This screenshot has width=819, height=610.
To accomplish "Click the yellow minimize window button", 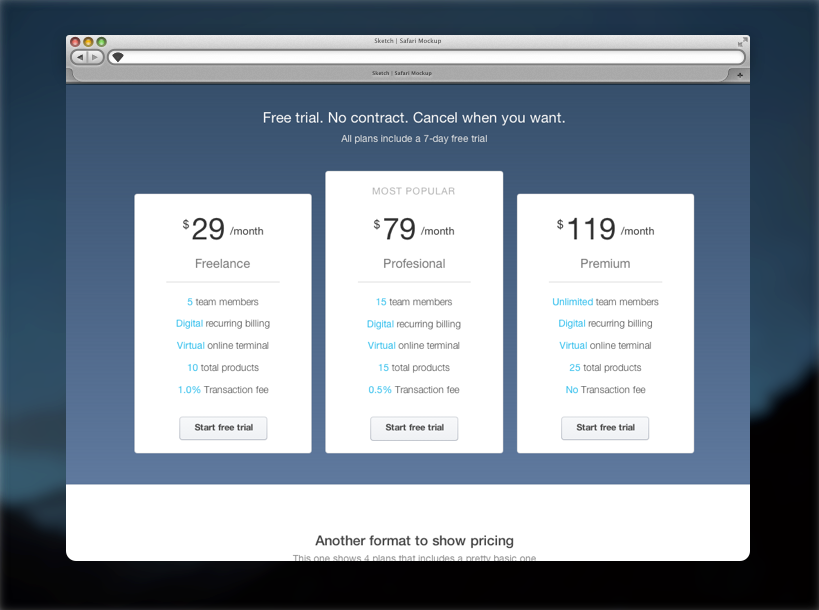I will [x=88, y=42].
